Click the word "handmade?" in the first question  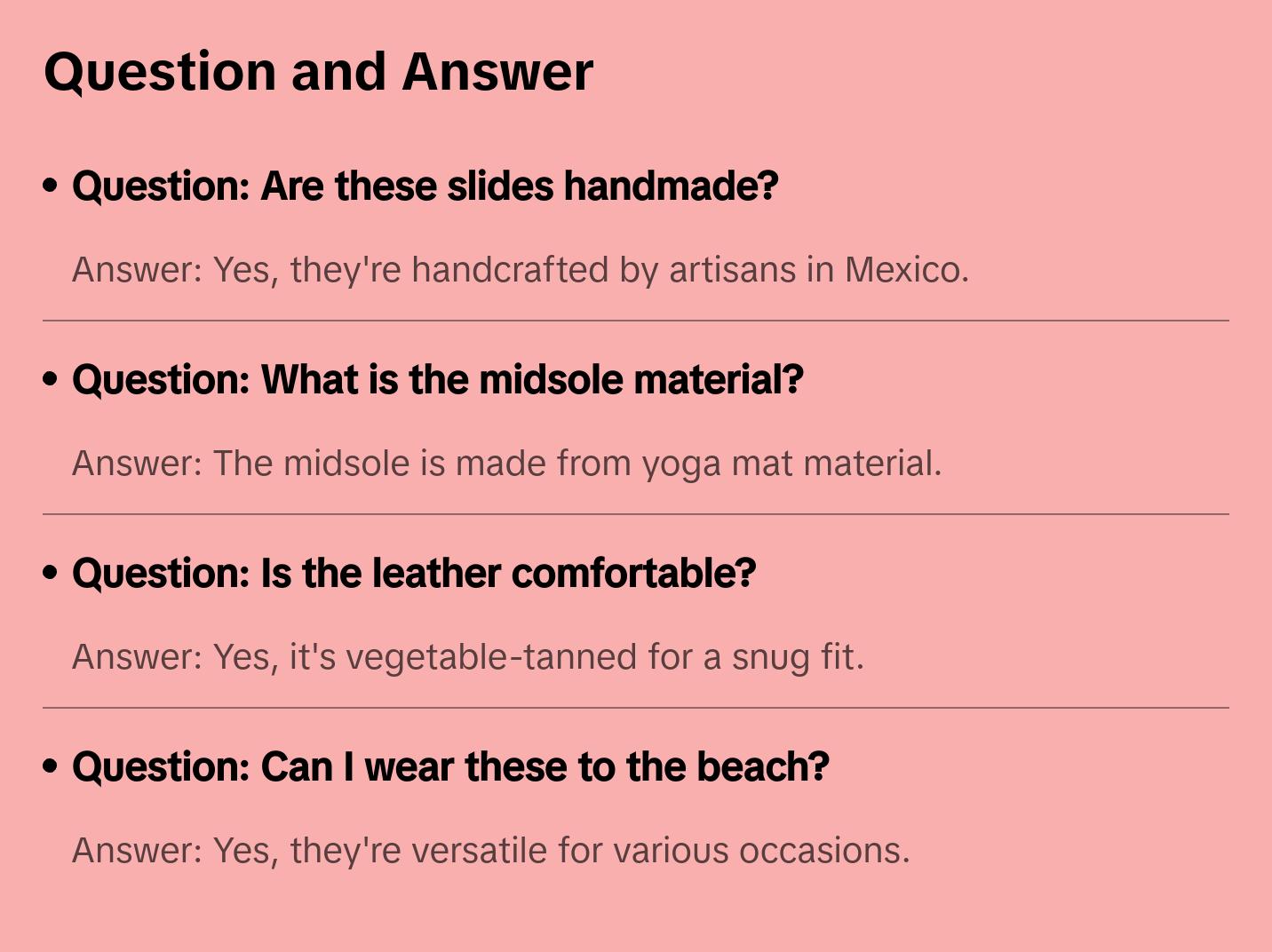coord(671,186)
